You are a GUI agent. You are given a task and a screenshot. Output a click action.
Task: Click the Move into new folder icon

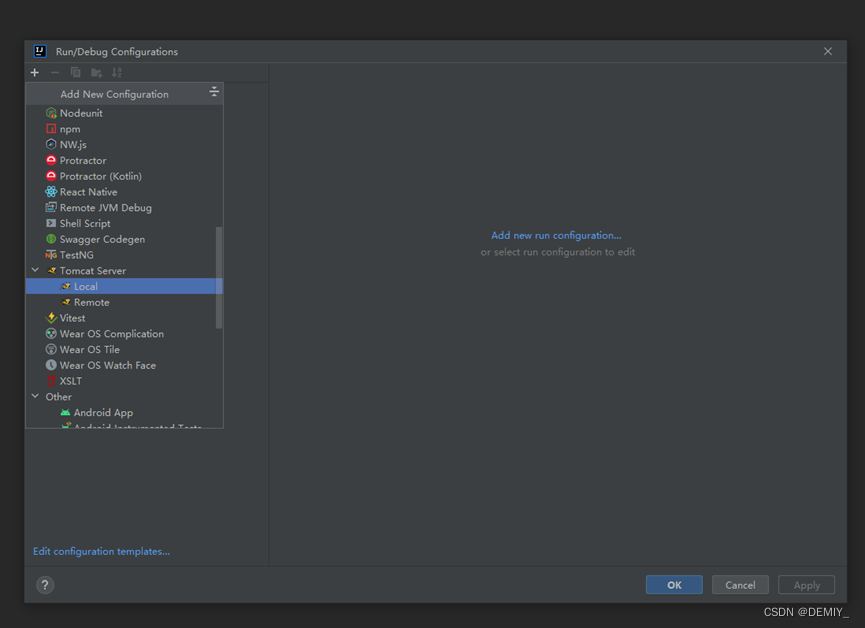tap(97, 72)
